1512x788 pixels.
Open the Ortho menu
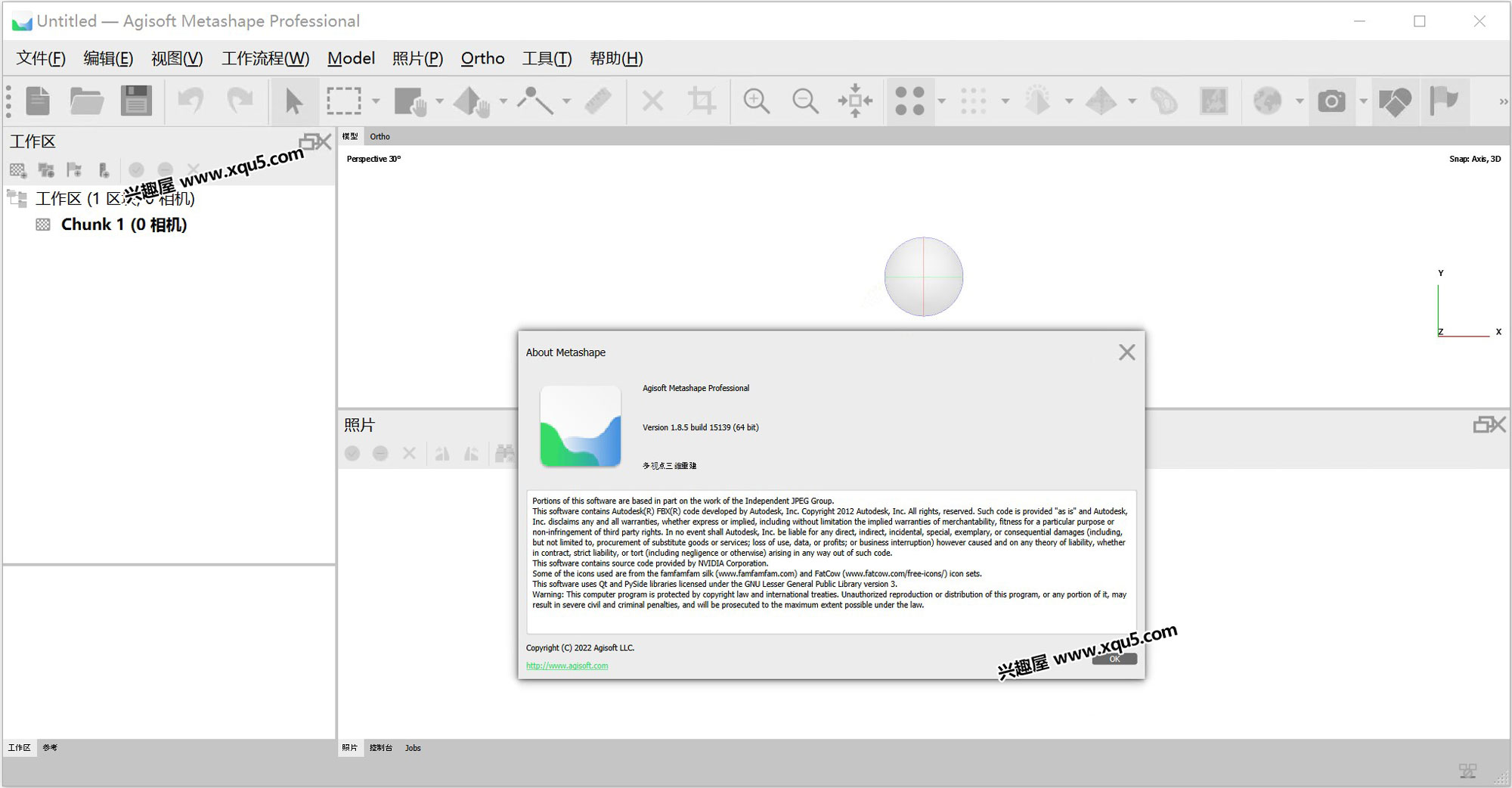pyautogui.click(x=482, y=58)
